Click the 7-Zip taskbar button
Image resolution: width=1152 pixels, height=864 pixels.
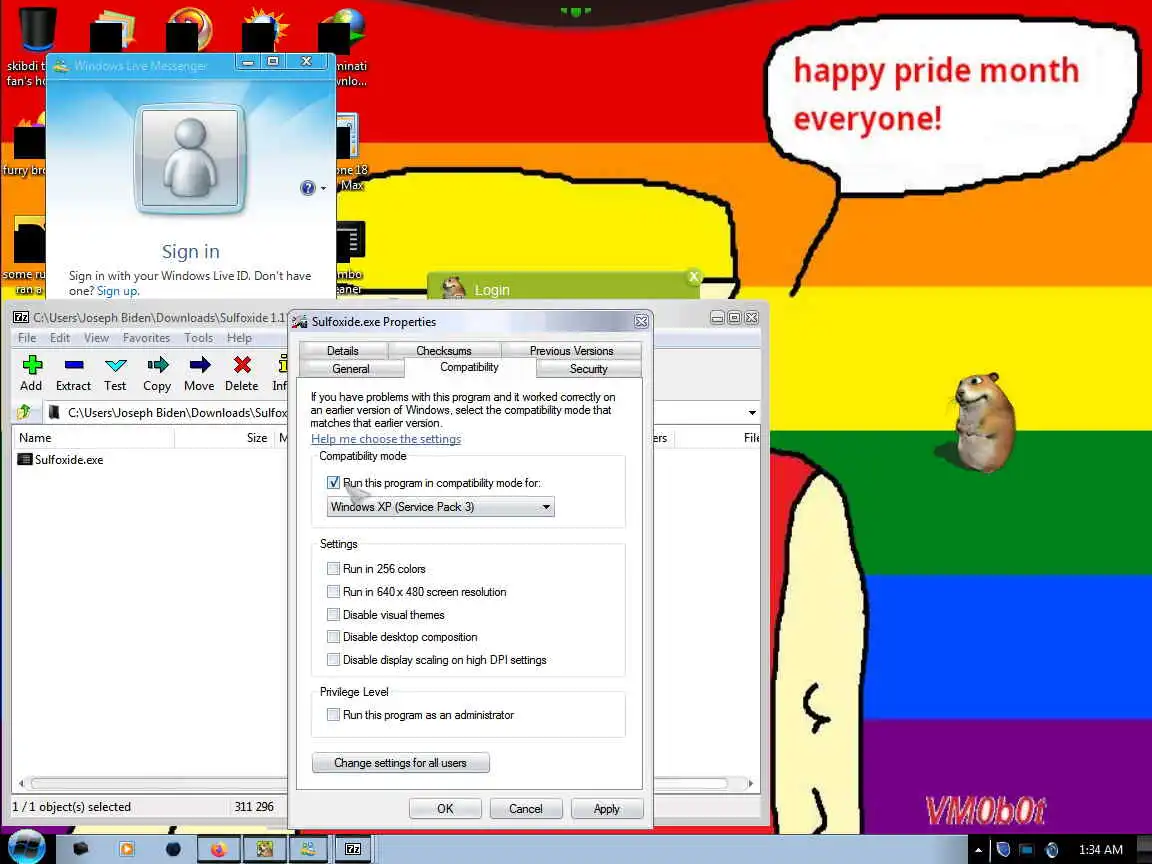click(353, 849)
